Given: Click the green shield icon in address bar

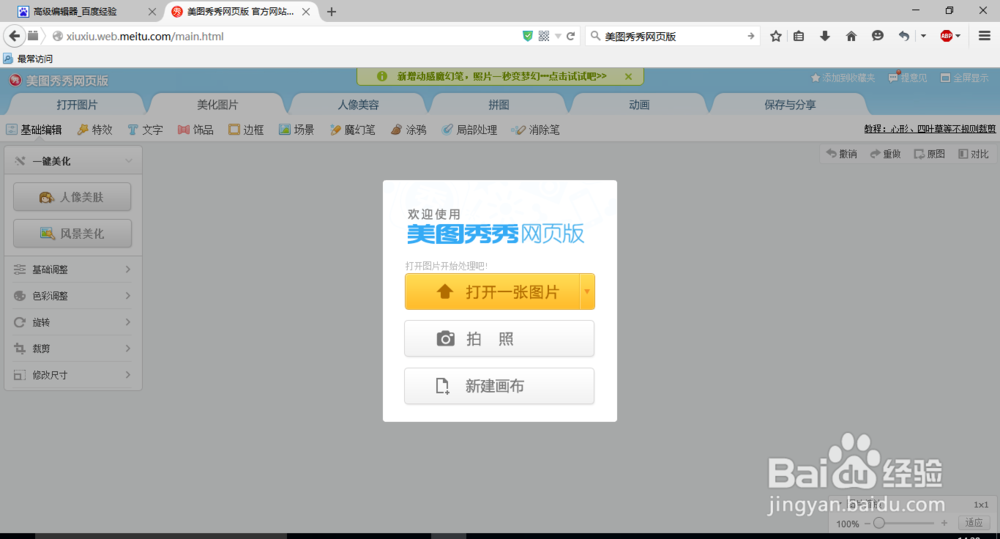Looking at the screenshot, I should point(527,36).
